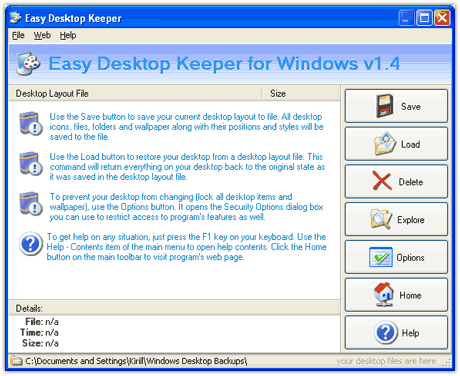This screenshot has width=460, height=376.
Task: Minimize the Easy Desktop Keeper window
Action: 406,18
